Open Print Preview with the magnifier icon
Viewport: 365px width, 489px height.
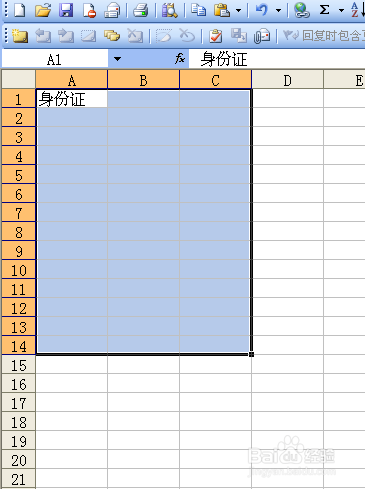[170, 10]
